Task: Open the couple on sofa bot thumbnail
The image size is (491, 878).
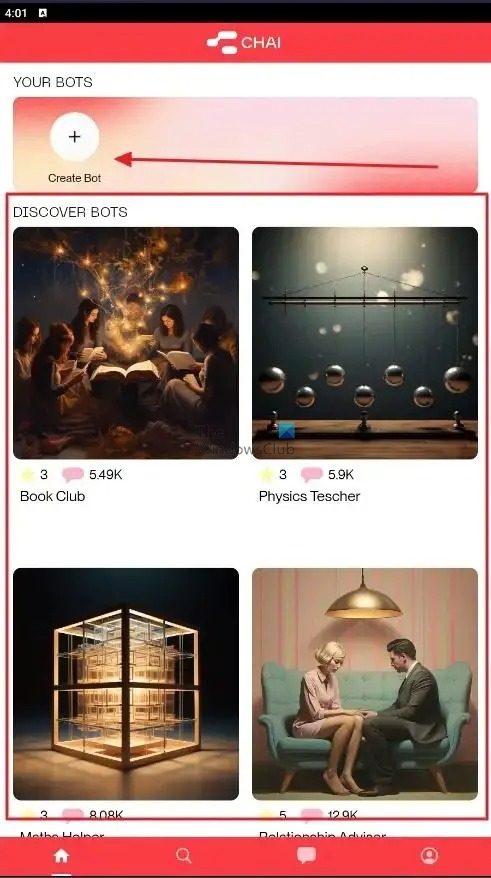Action: tap(365, 684)
